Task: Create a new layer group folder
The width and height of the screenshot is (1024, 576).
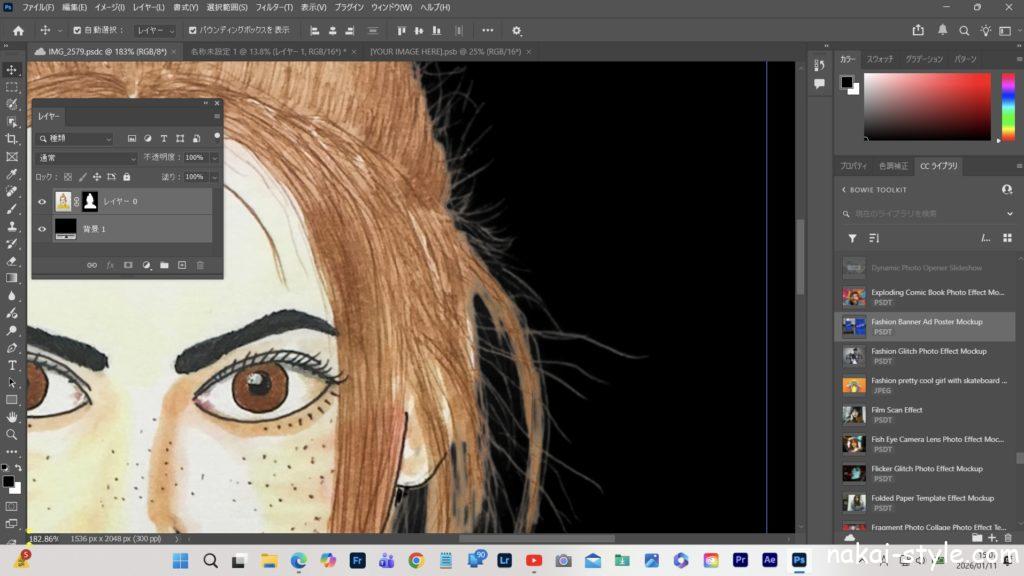Action: [164, 265]
